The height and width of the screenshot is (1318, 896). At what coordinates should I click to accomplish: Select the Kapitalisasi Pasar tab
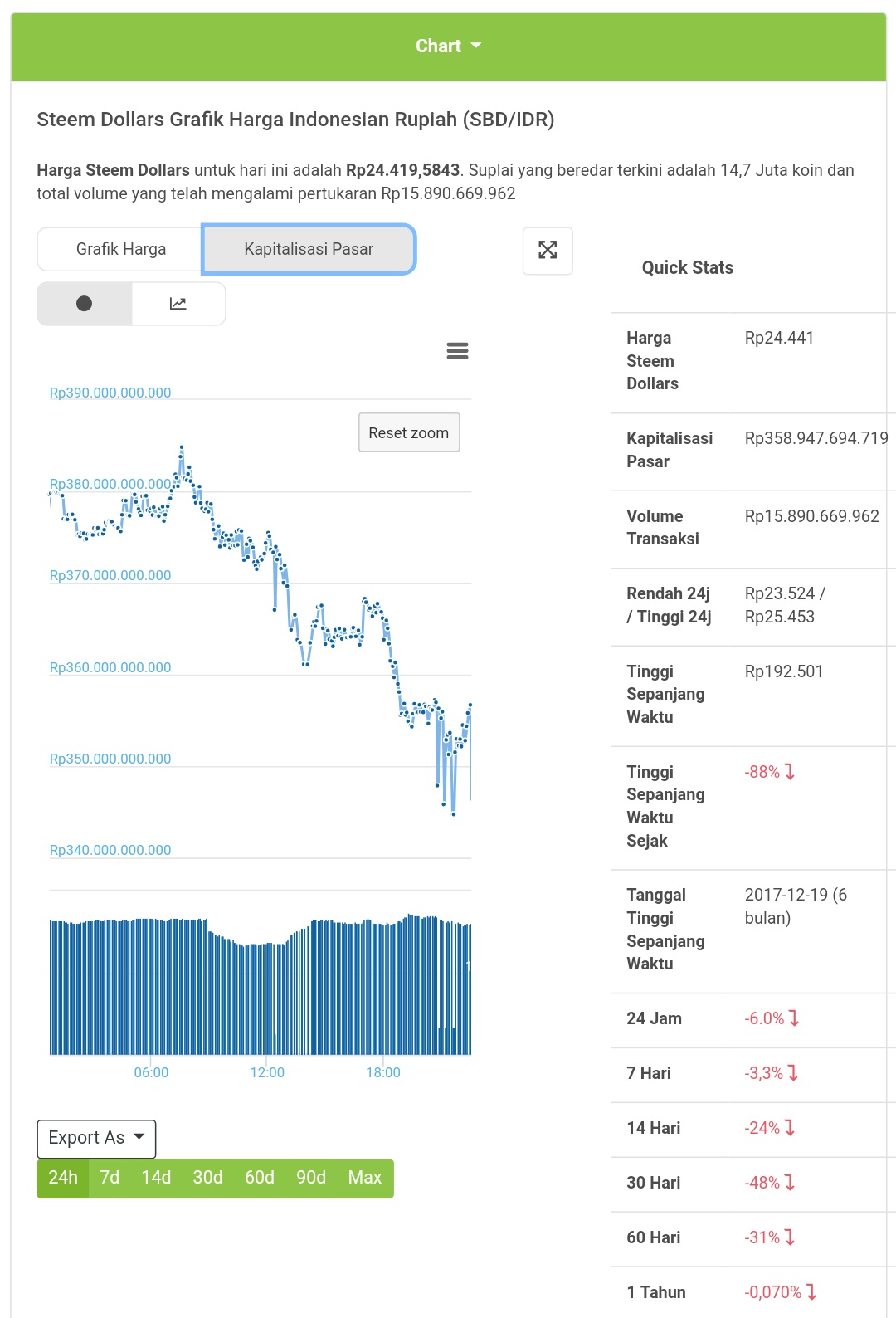point(309,249)
